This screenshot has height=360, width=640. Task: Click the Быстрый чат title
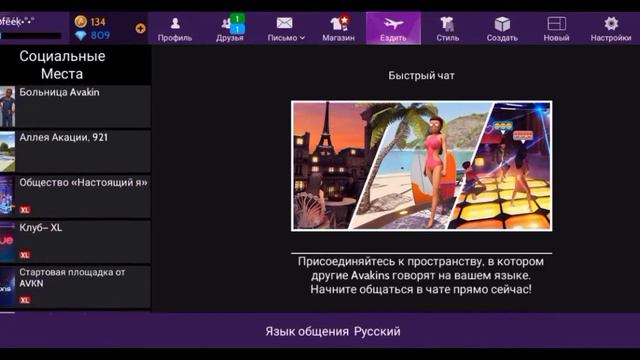pyautogui.click(x=421, y=76)
